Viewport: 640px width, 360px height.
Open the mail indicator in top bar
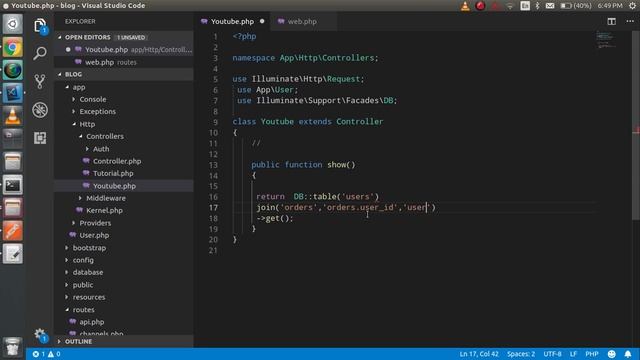tap(550, 6)
